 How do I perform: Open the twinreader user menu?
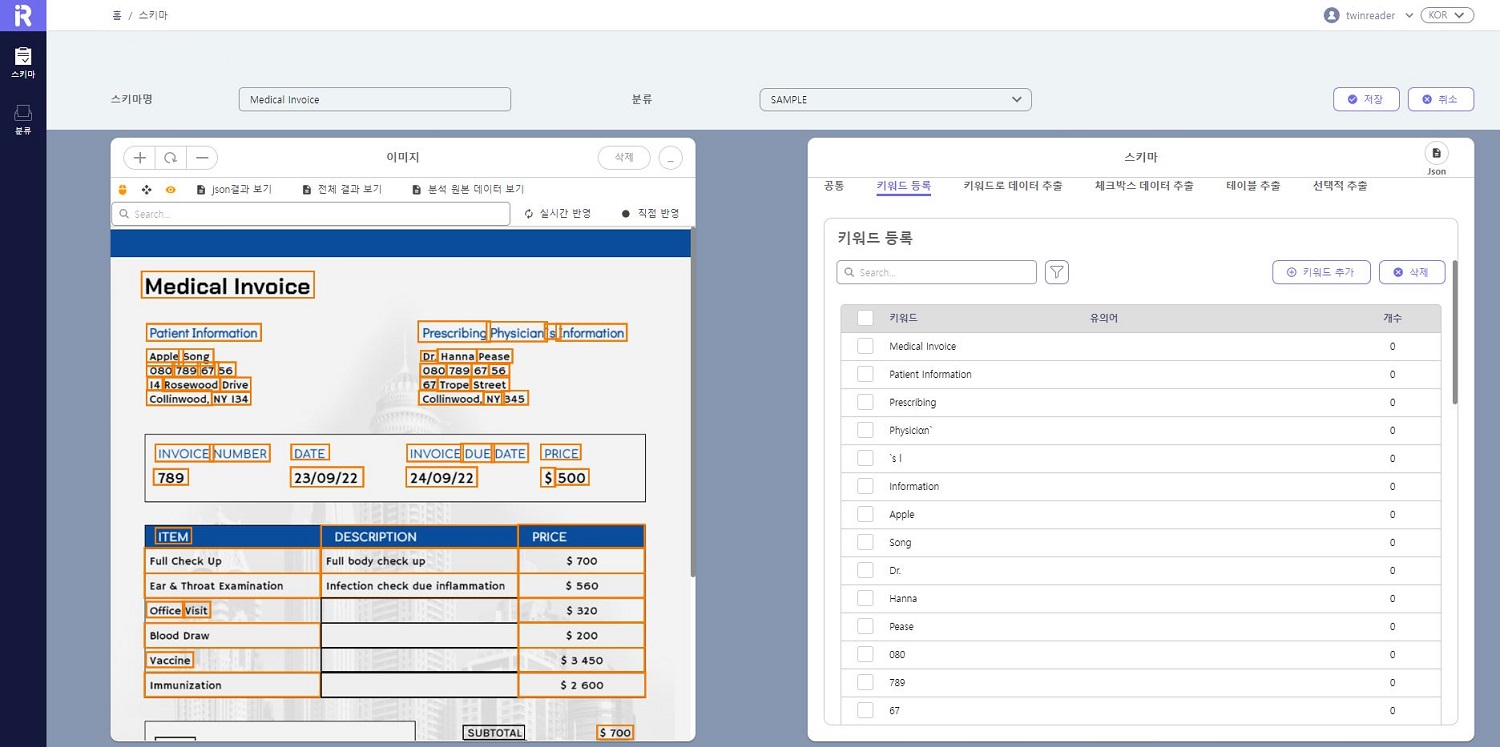[x=1368, y=15]
